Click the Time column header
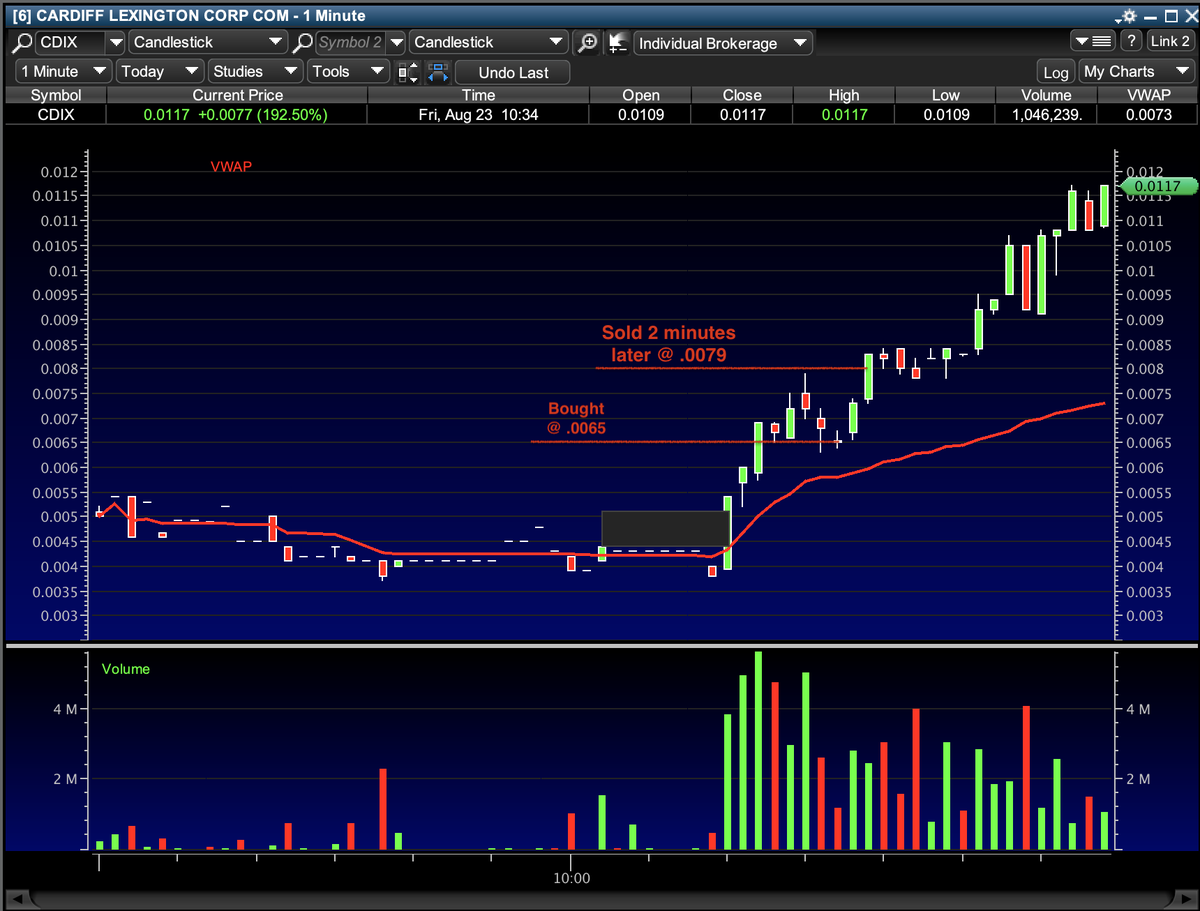 click(478, 95)
